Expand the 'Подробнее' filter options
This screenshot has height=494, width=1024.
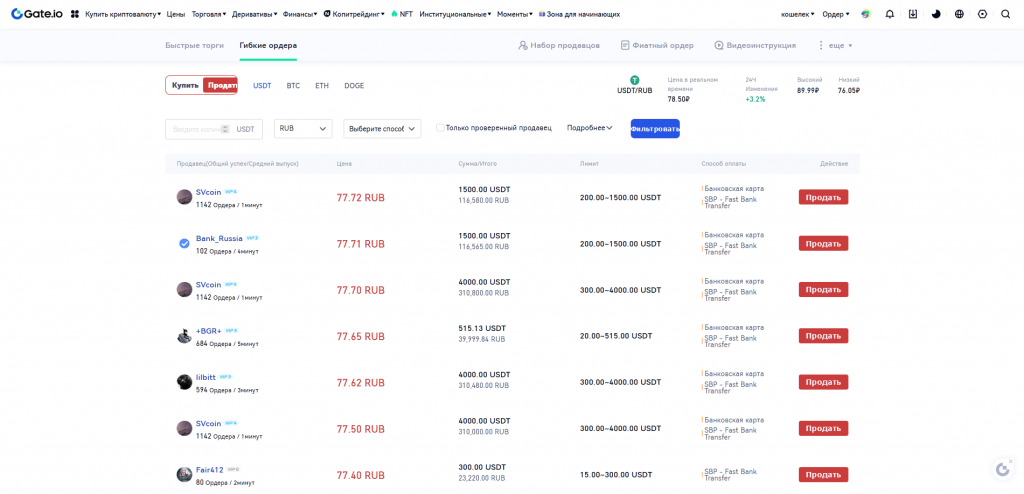589,128
